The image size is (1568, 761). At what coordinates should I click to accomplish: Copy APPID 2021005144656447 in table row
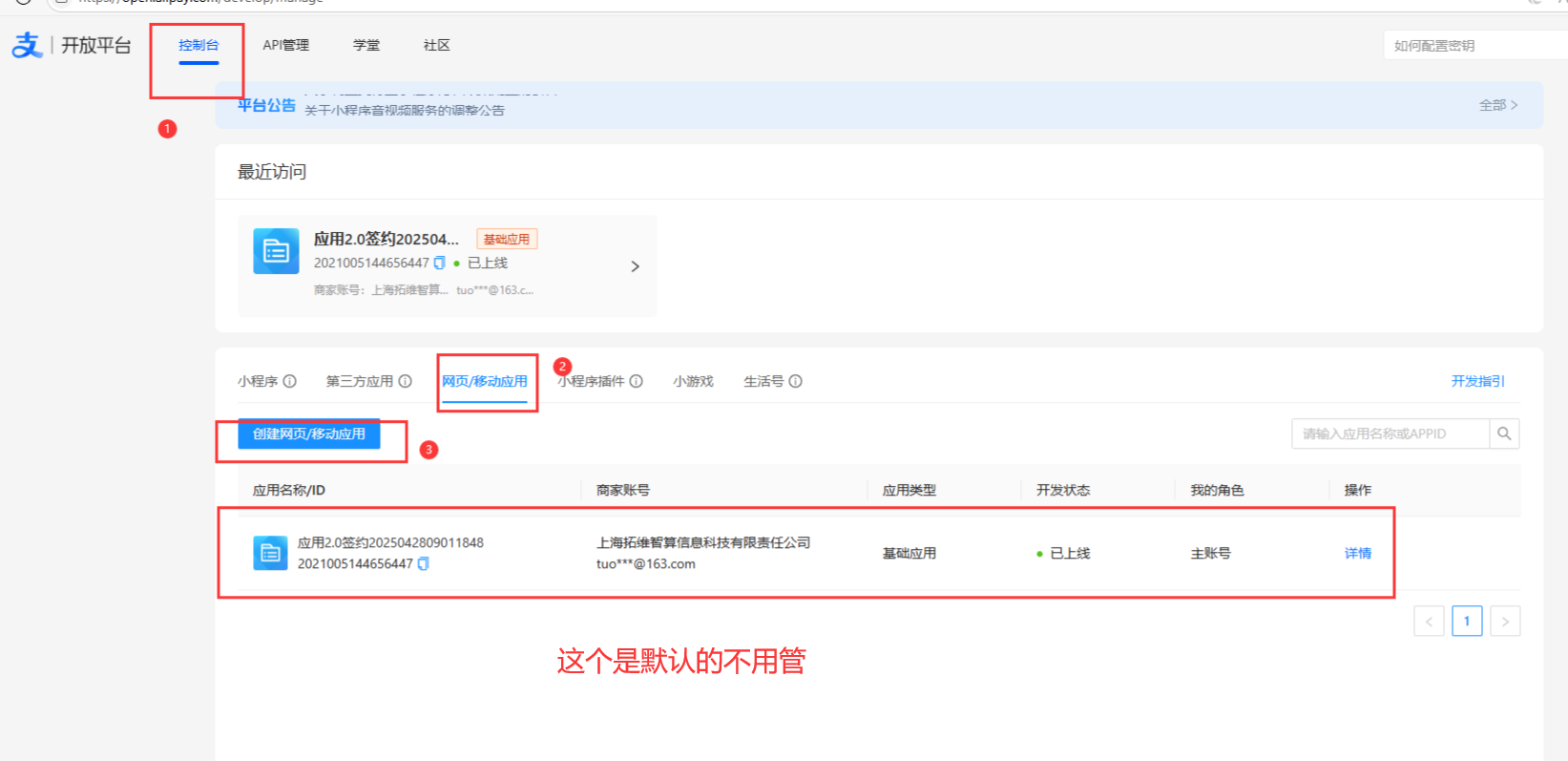[x=423, y=564]
